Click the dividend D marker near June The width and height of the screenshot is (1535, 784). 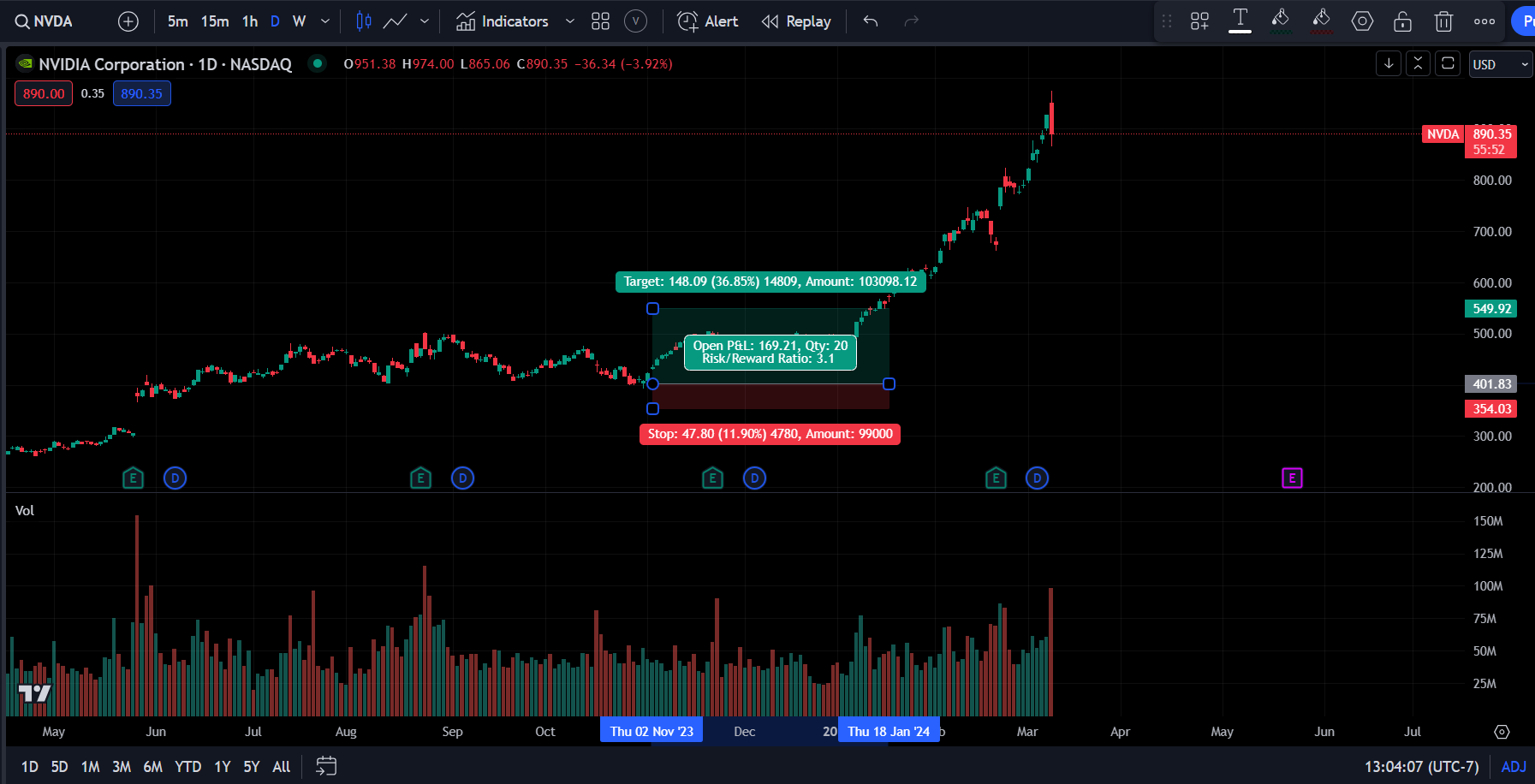pyautogui.click(x=175, y=478)
